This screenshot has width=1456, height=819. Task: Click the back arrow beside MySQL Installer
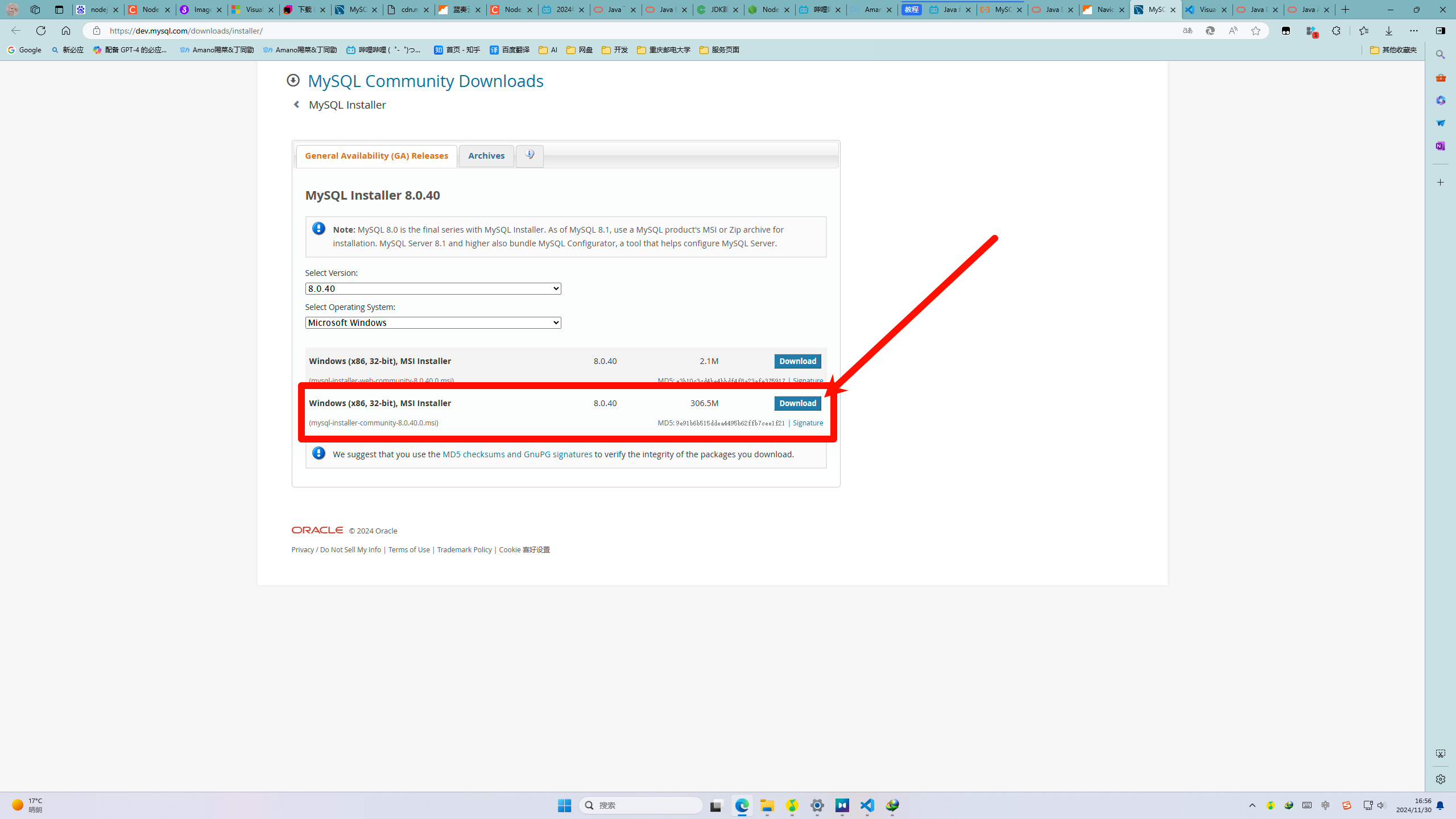[296, 105]
